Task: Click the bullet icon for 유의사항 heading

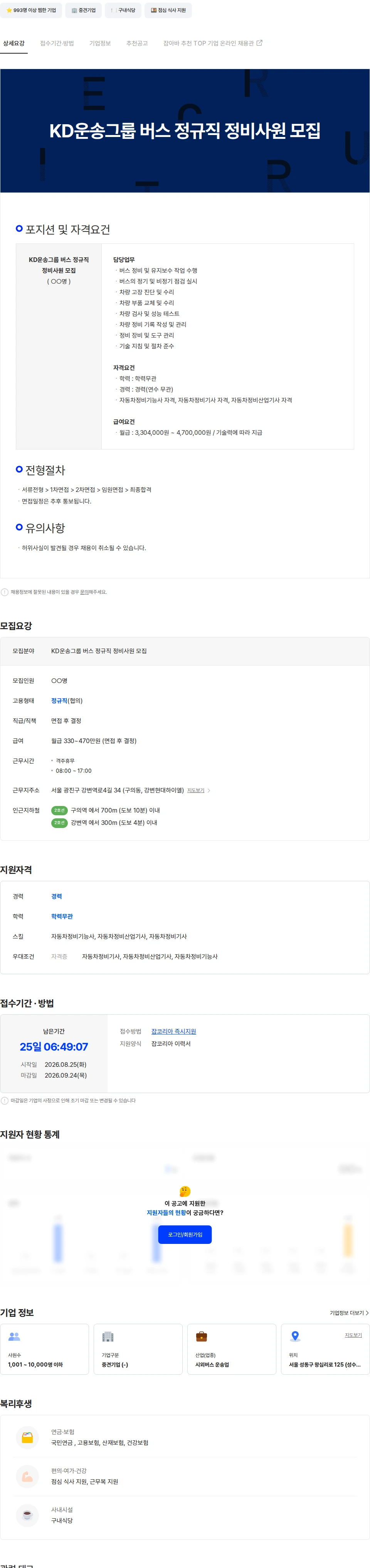Action: [x=19, y=527]
